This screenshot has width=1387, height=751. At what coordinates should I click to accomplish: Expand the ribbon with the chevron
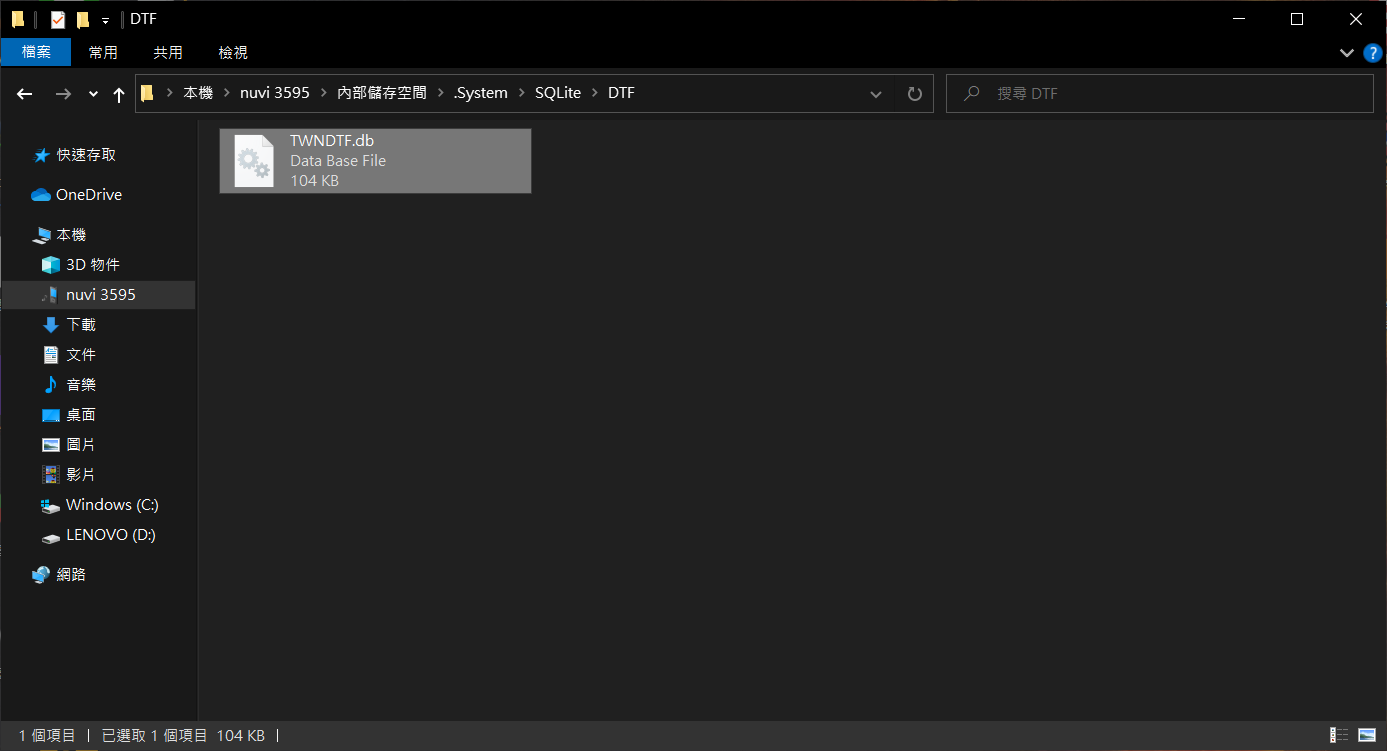(x=1345, y=52)
